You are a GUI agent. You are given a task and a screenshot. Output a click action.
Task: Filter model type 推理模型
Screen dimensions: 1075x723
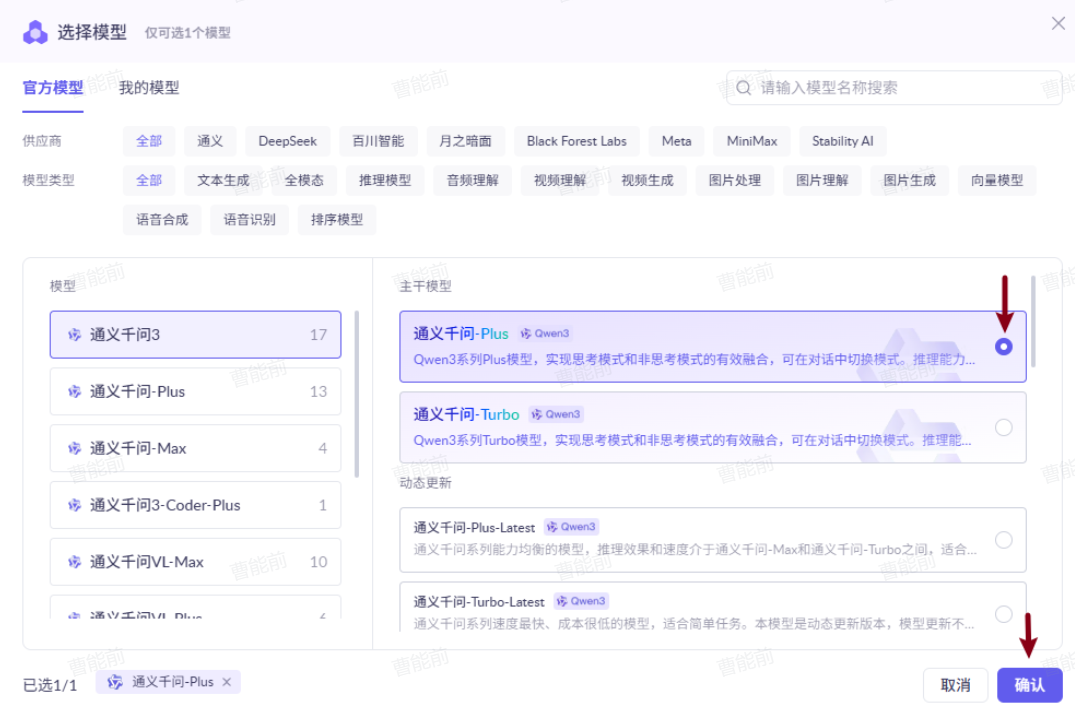click(x=385, y=180)
